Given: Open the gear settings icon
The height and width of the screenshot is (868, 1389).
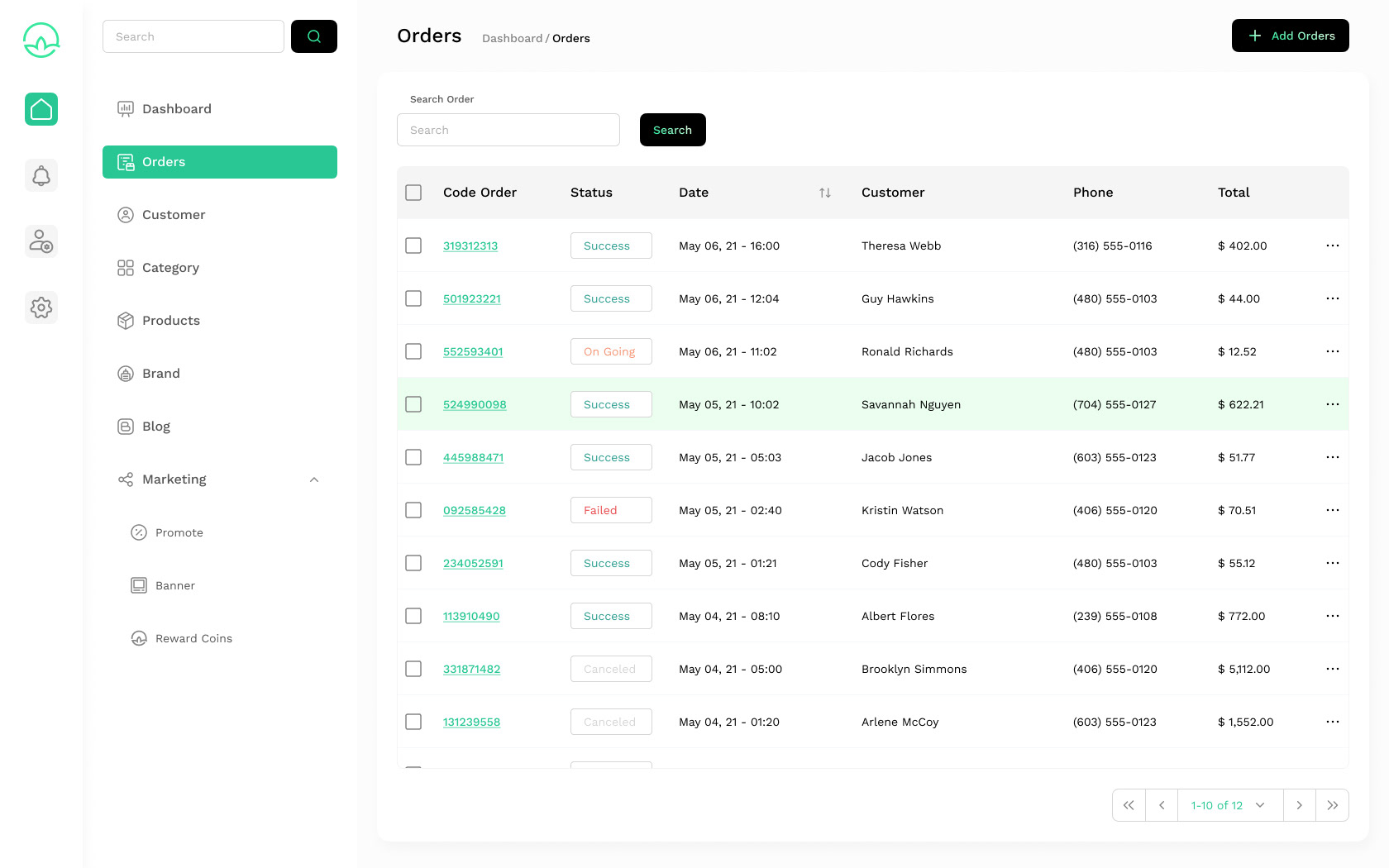Looking at the screenshot, I should point(41,308).
